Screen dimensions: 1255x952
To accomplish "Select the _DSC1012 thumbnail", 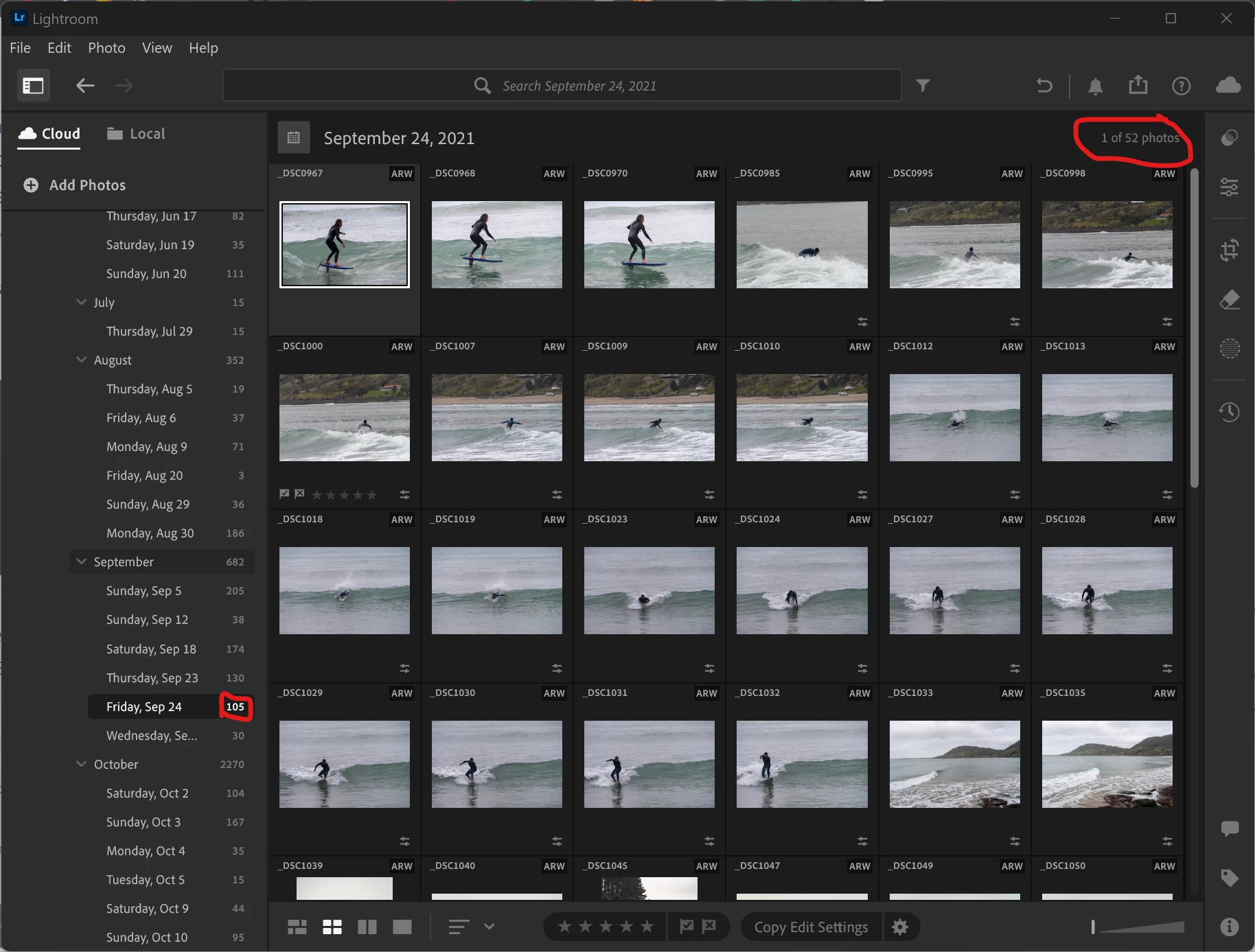I will (954, 417).
